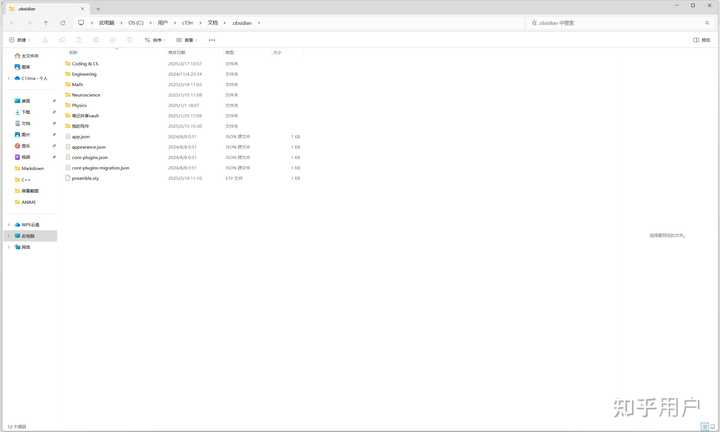Open Downloads (下载) in sidebar
The height and width of the screenshot is (432, 720).
(22, 112)
